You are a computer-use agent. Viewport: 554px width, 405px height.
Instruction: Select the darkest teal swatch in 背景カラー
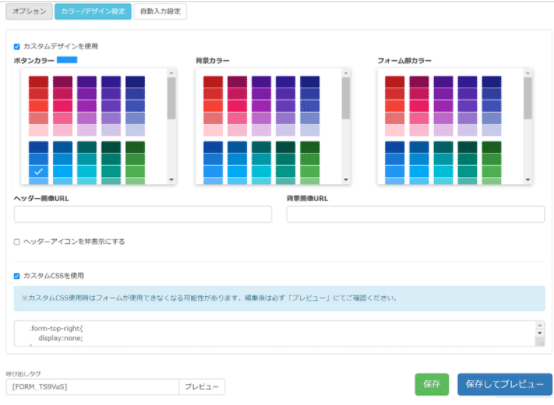pos(285,147)
